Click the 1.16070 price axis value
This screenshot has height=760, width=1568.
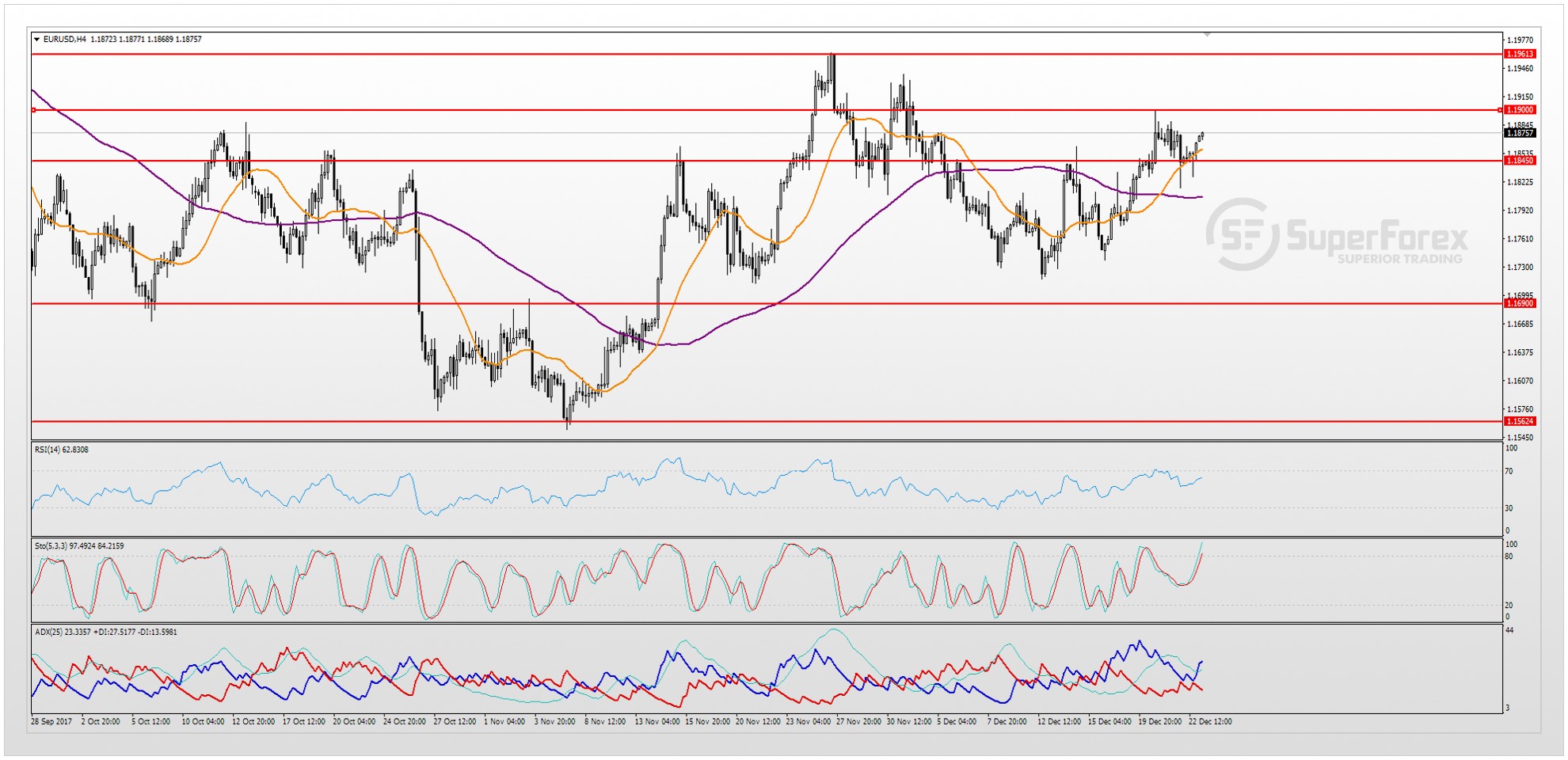pos(1520,381)
